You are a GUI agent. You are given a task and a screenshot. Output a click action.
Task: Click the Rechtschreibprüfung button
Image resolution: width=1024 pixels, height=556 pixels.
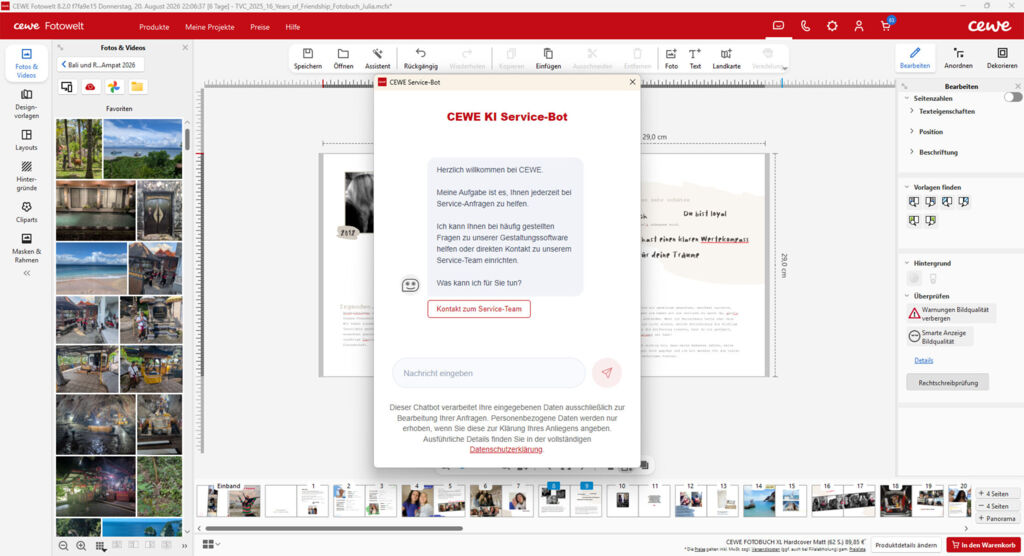click(948, 383)
